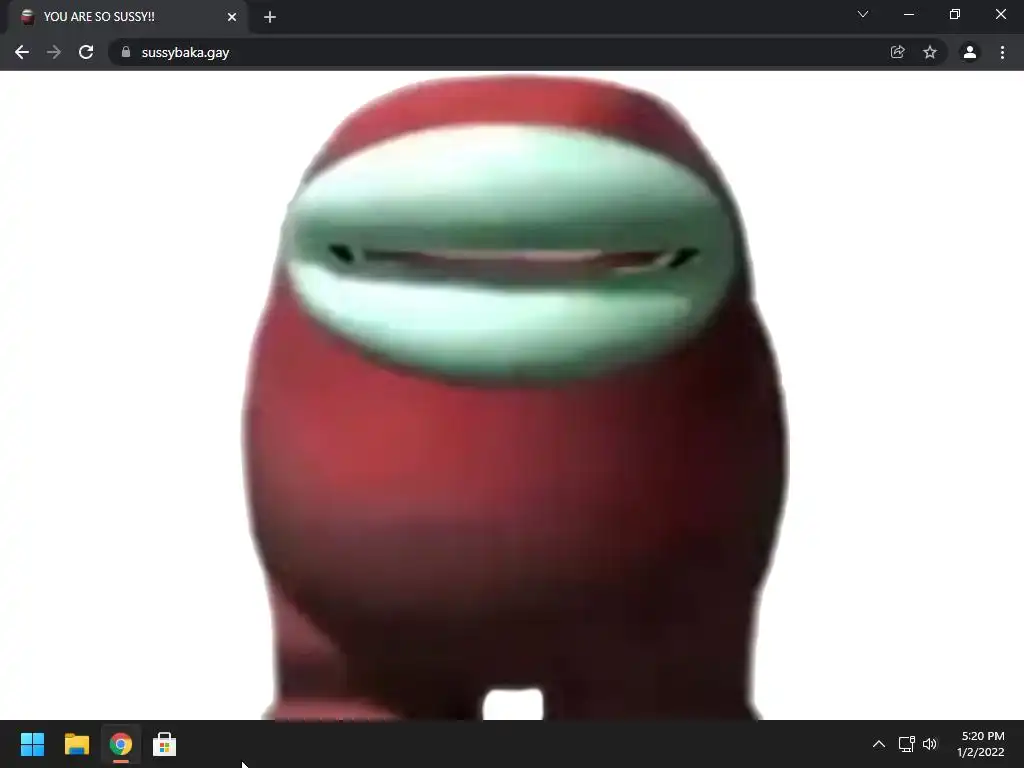Select the YOU ARE SO SUSSY!! tab
The width and height of the screenshot is (1024, 768).
(128, 17)
